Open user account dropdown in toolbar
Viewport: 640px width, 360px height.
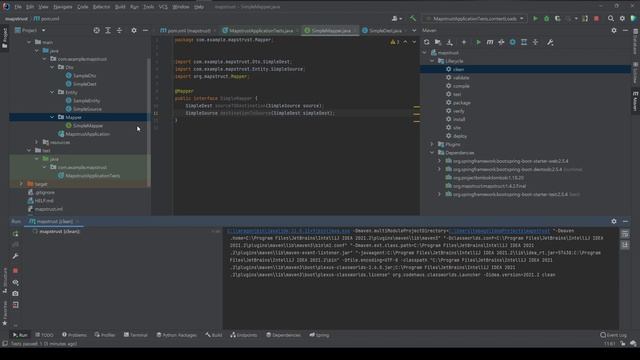(397, 18)
